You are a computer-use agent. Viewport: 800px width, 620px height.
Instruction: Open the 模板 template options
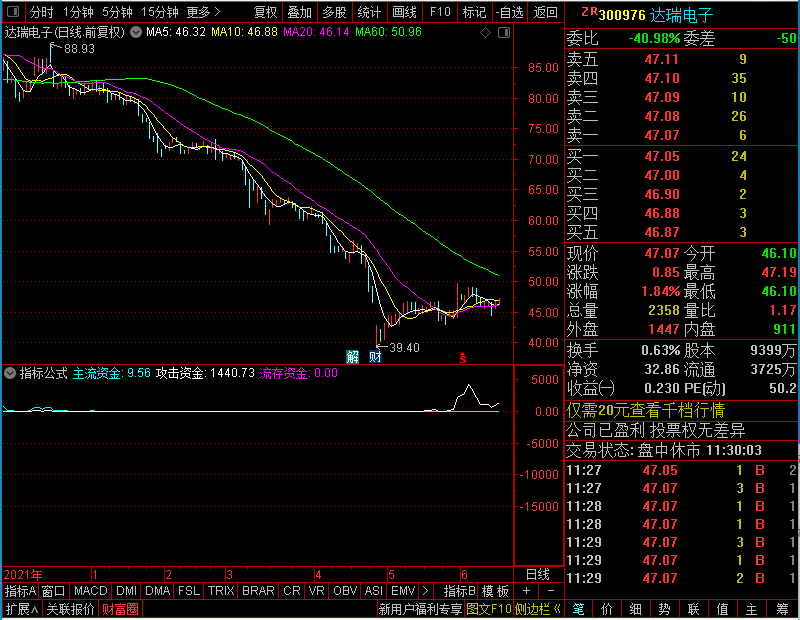tap(495, 591)
